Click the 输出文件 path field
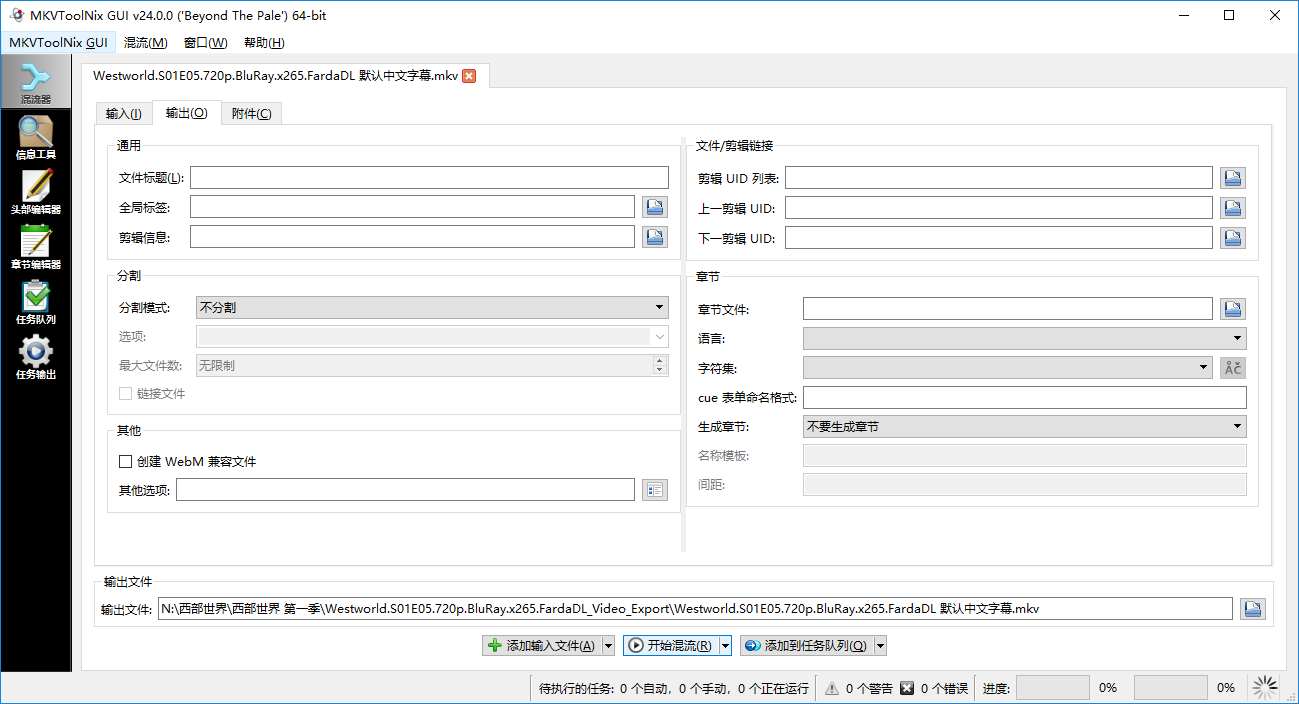The height and width of the screenshot is (704, 1299). (x=695, y=609)
